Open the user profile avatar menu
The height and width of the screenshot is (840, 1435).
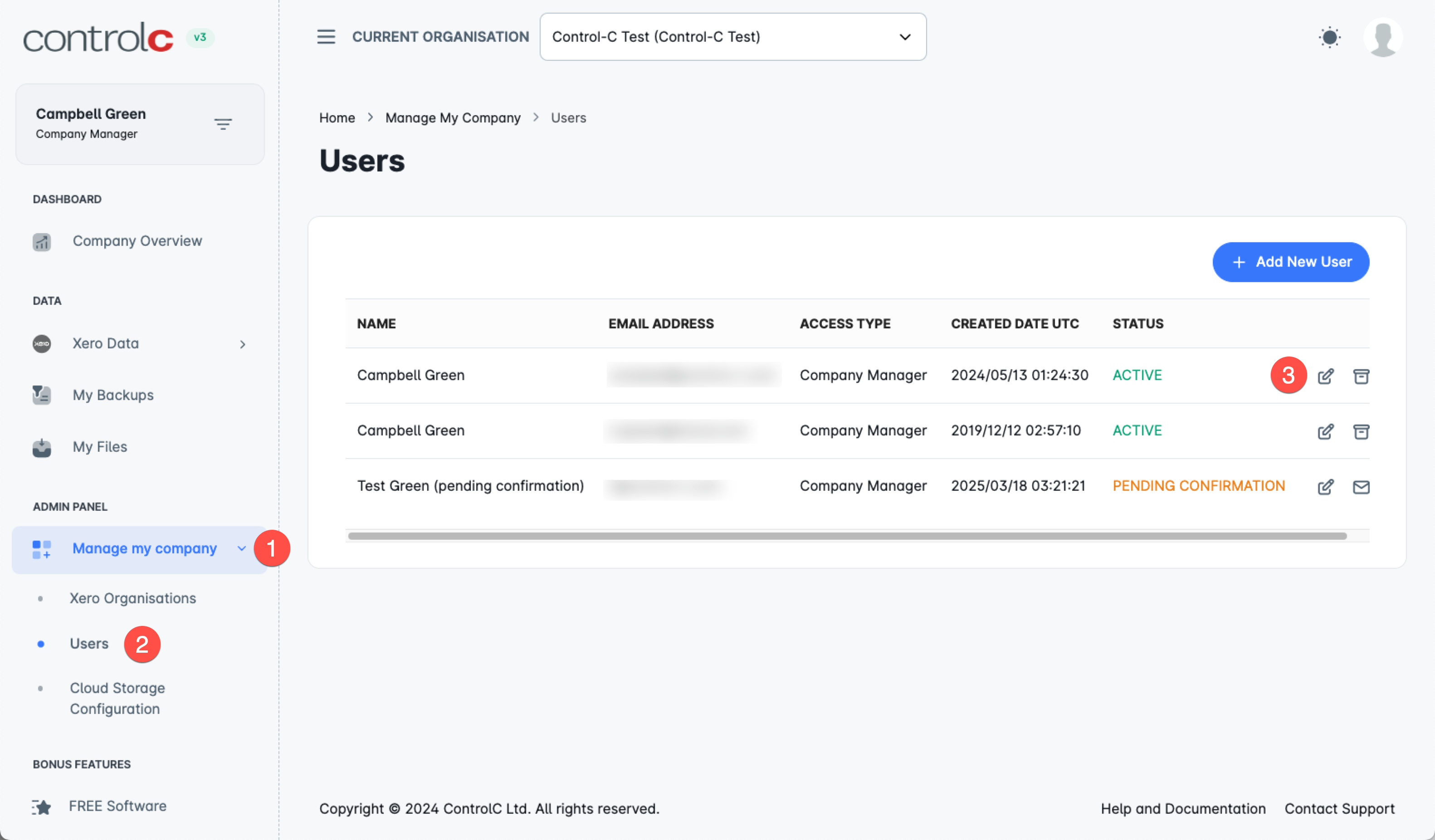(1382, 38)
